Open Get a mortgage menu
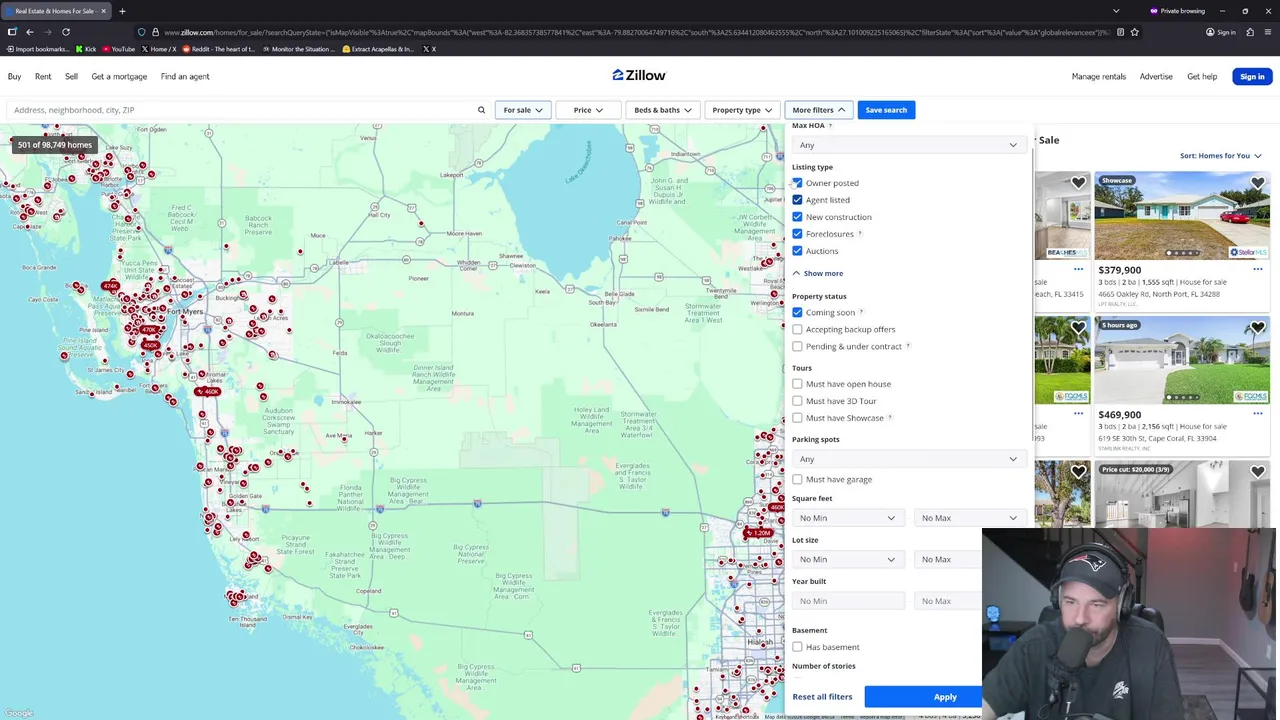Screen dimensions: 1280x720 pyautogui.click(x=119, y=76)
